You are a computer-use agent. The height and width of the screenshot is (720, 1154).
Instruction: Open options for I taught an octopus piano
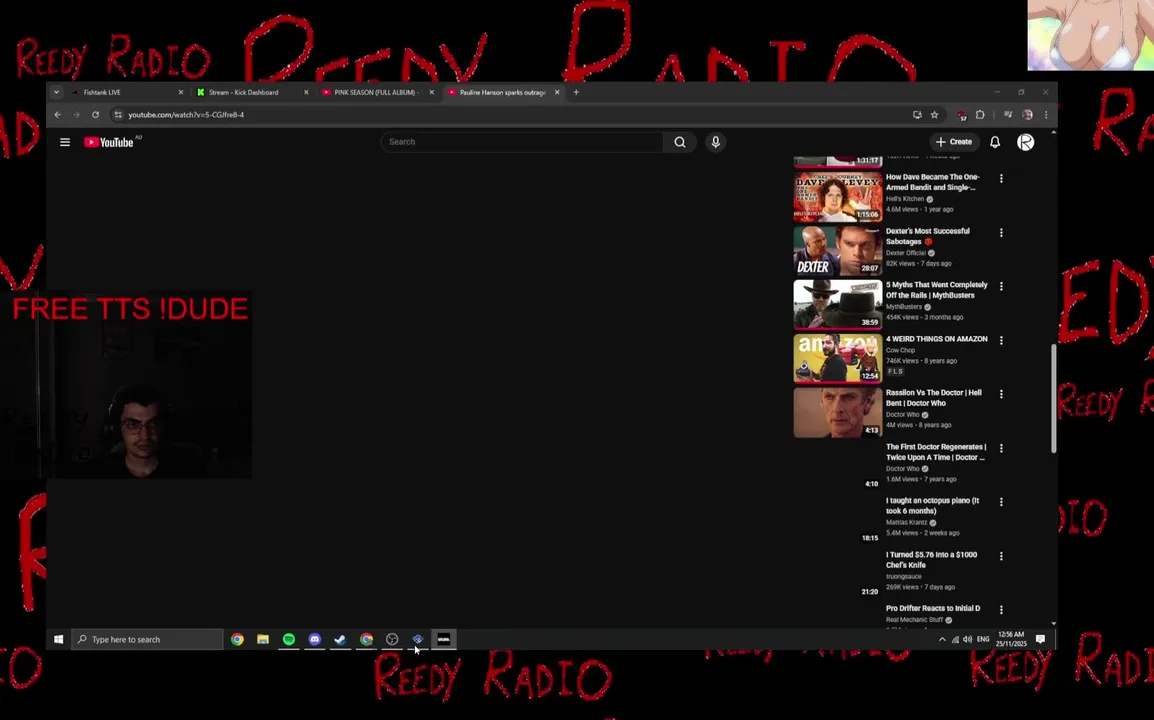point(1001,502)
